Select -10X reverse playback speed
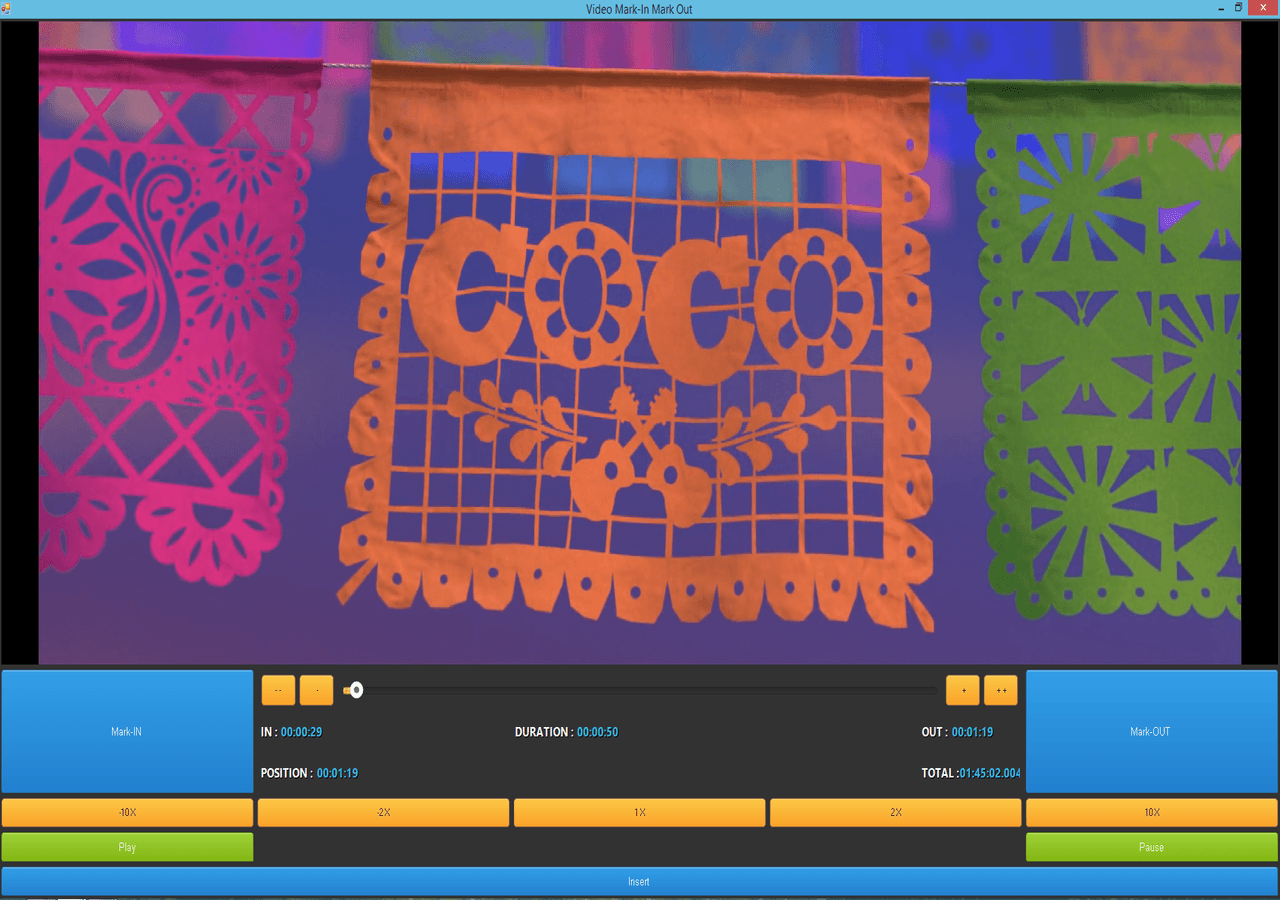This screenshot has height=900, width=1280. [127, 813]
